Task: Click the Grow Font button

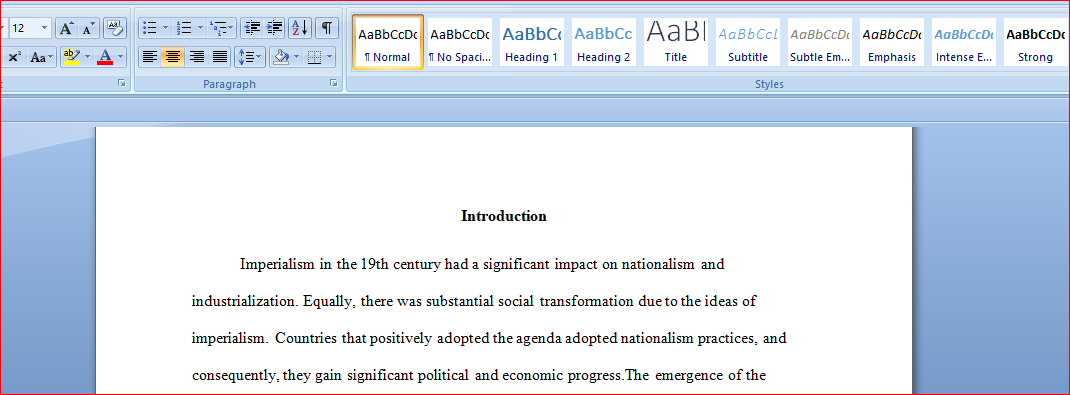Action: click(66, 28)
